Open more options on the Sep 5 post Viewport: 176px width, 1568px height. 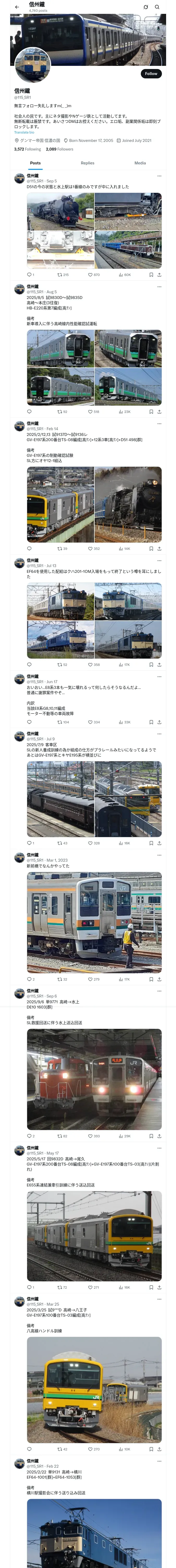[x=159, y=176]
